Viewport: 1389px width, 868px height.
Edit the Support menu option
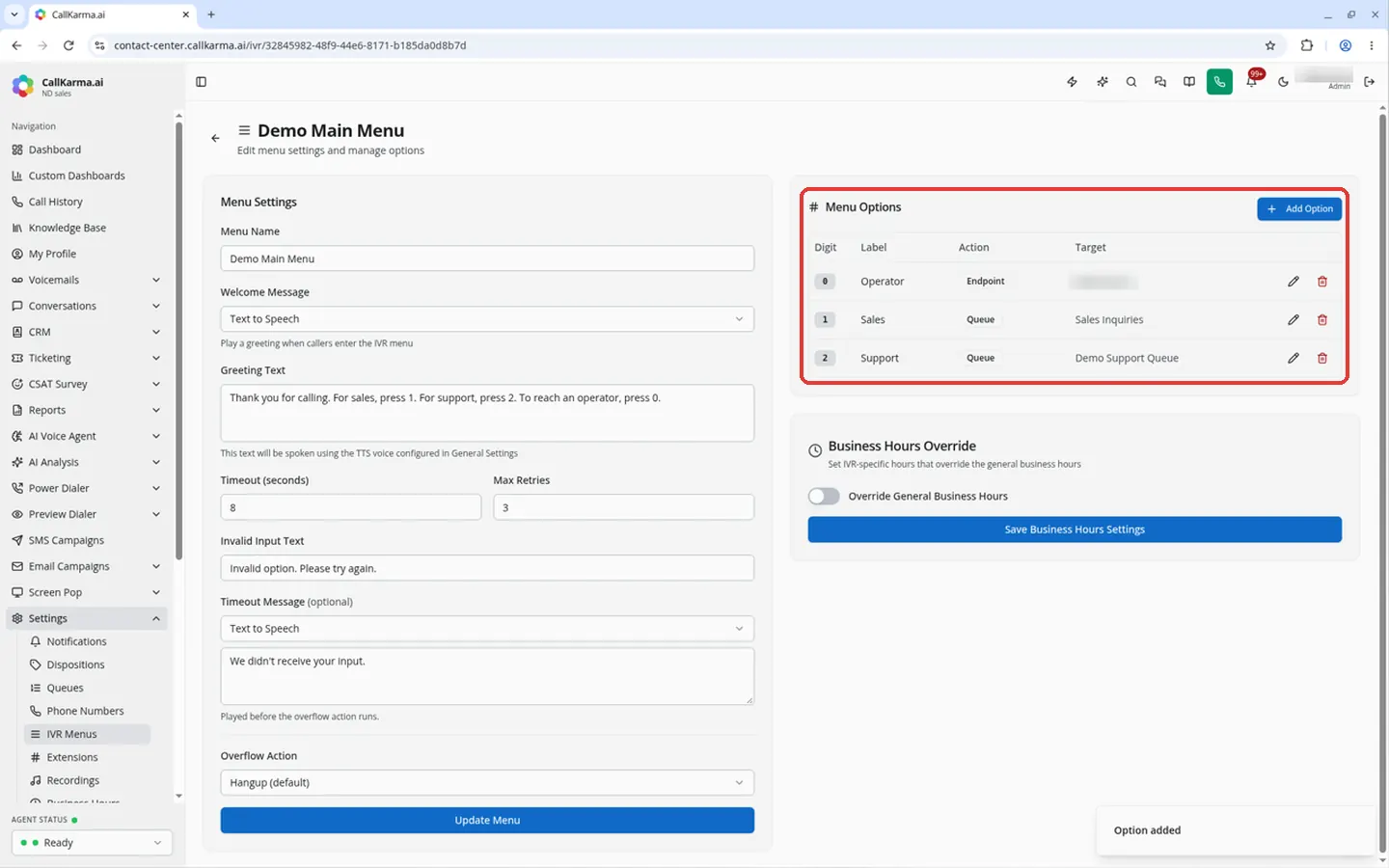[x=1294, y=358]
